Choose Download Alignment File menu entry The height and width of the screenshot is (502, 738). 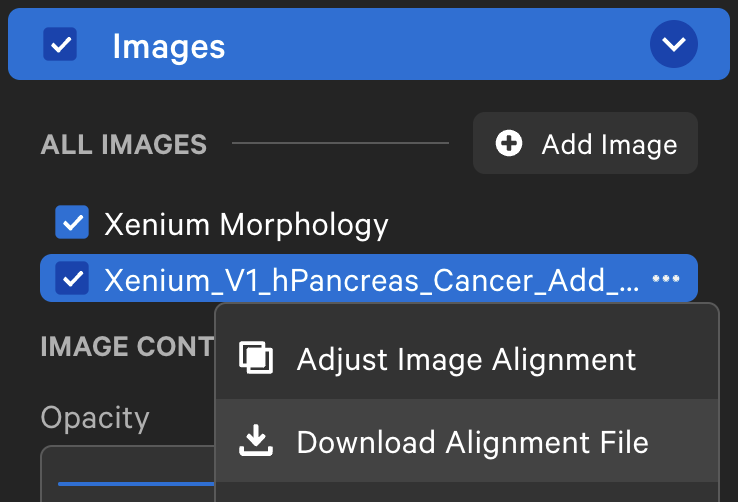(x=467, y=441)
